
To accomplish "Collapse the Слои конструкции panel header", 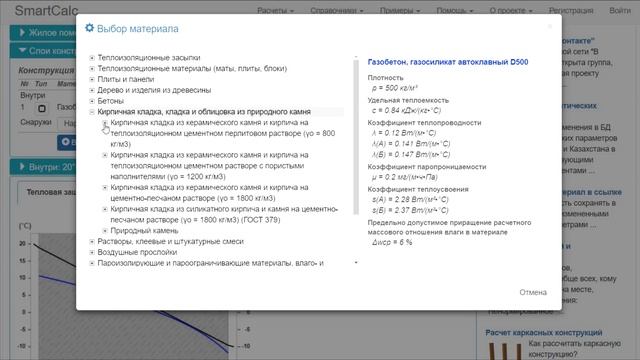I will click(x=43, y=51).
